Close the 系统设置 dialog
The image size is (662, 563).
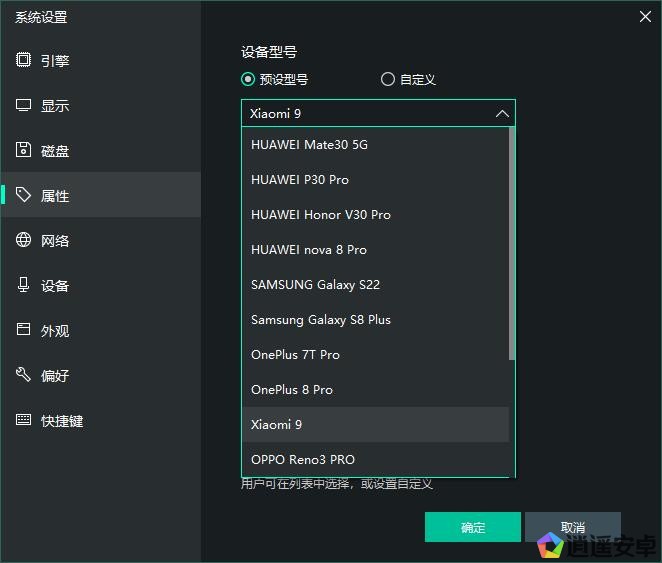tap(645, 16)
